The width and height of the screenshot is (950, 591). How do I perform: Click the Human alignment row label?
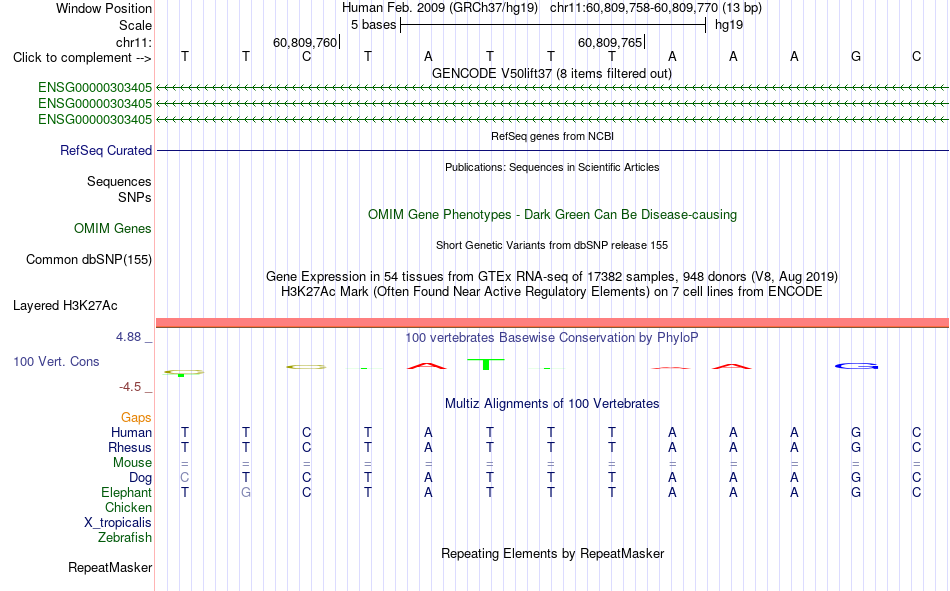[x=131, y=432]
